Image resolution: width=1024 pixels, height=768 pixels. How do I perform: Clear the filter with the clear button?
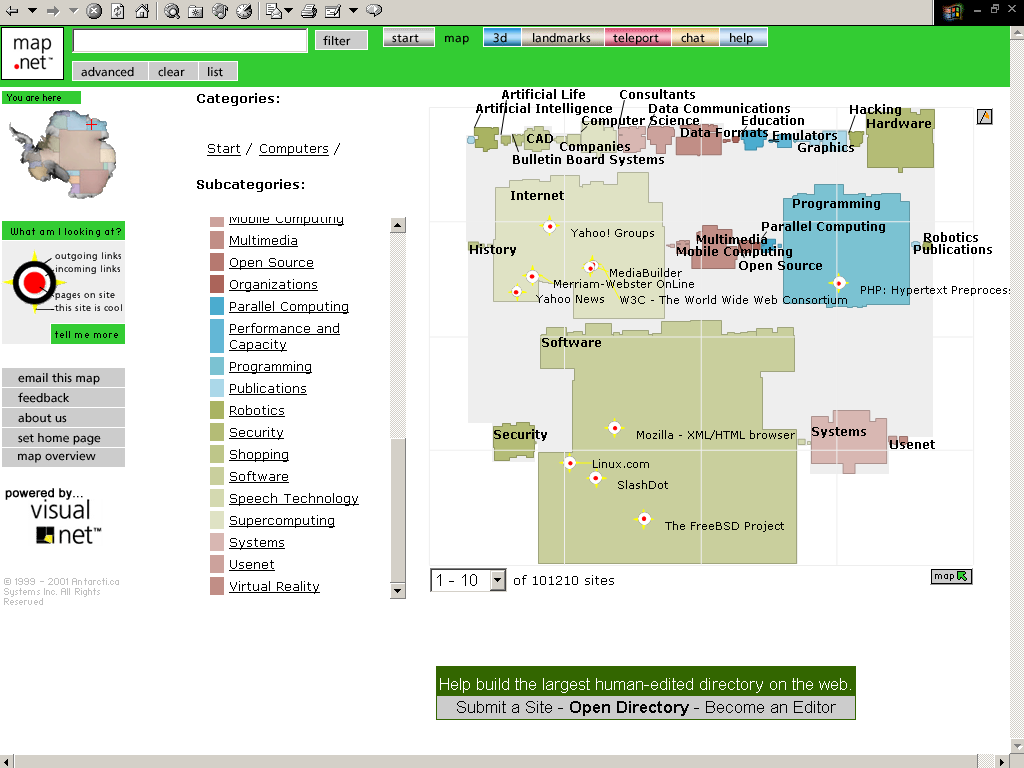coord(171,71)
